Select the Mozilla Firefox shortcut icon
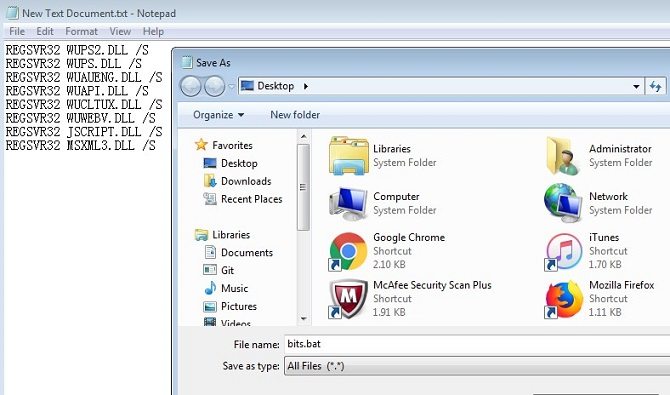Image resolution: width=670 pixels, height=395 pixels. point(564,299)
